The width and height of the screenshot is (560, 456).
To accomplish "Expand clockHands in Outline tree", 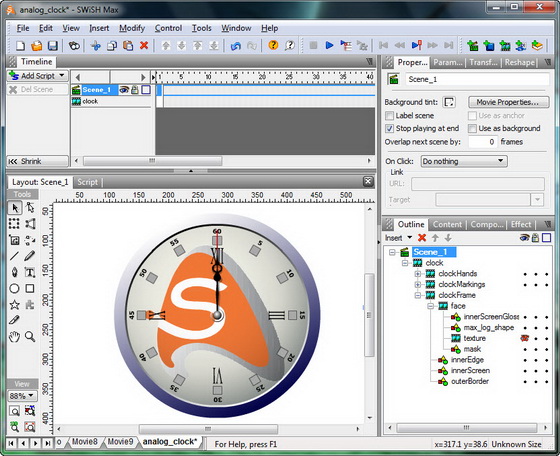I will coord(418,274).
